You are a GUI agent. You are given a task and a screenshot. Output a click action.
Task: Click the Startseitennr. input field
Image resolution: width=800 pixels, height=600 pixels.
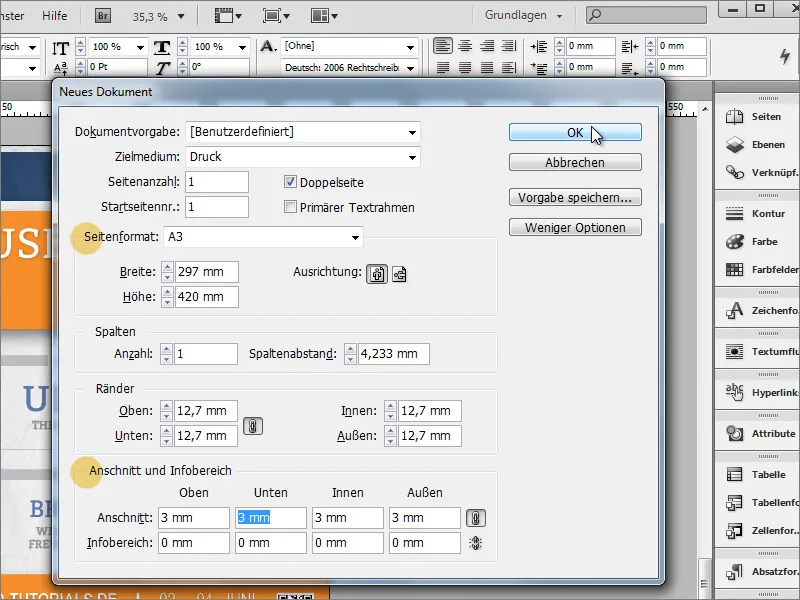pos(217,207)
